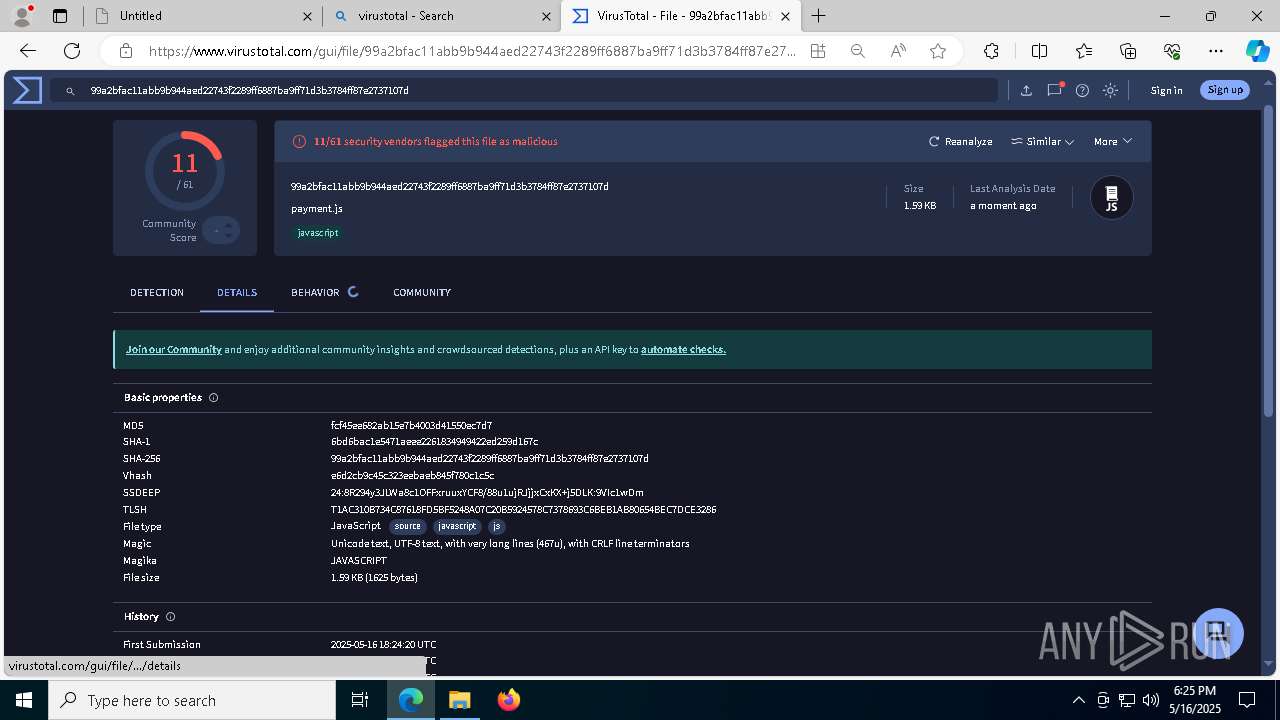The image size is (1280, 720).
Task: Click the floating chat button
Action: [x=1216, y=633]
